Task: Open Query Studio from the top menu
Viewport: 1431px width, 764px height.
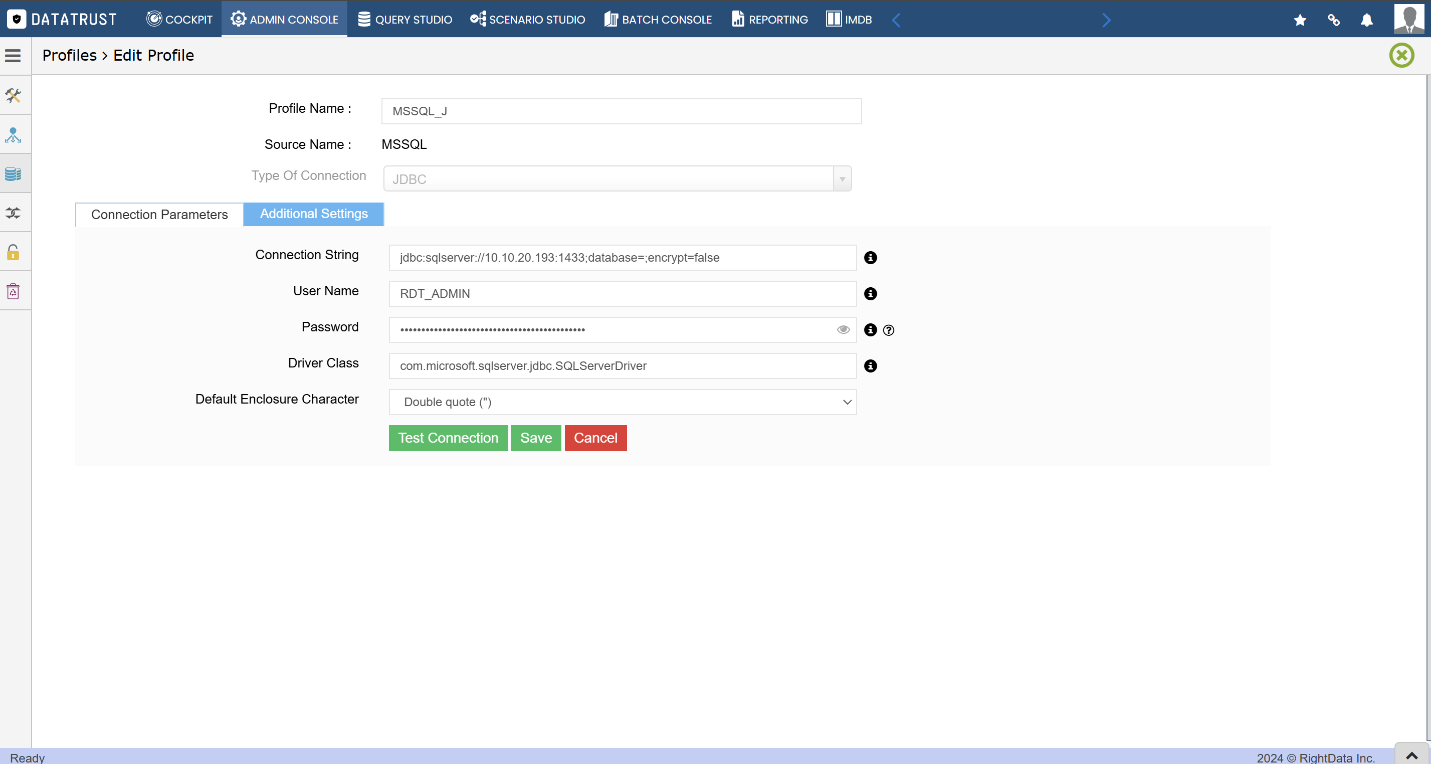Action: 404,19
